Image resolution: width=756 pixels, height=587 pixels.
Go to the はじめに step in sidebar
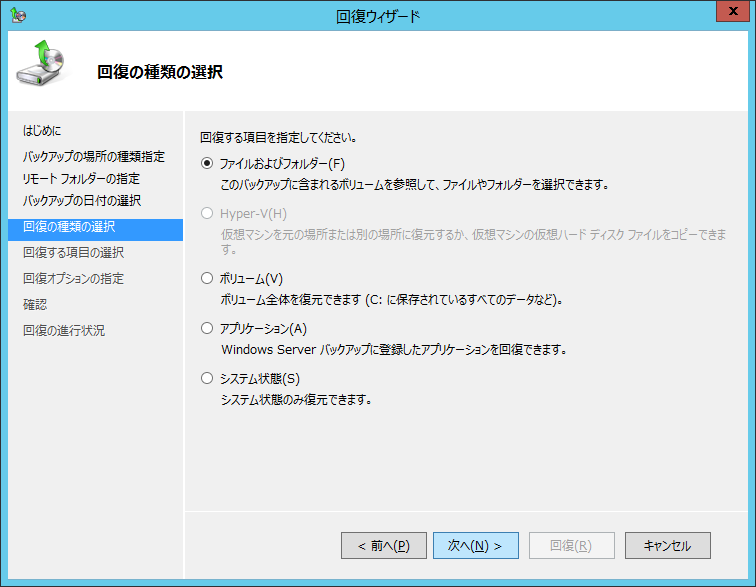click(x=42, y=130)
